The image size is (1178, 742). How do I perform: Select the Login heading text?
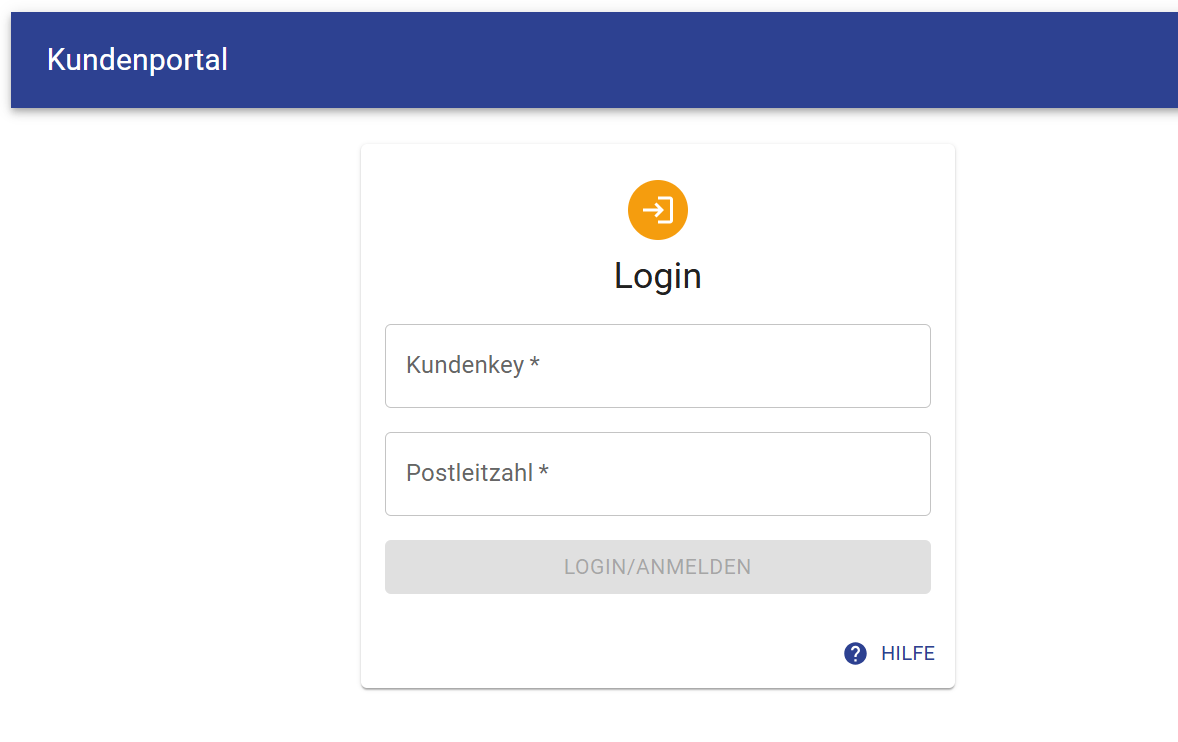point(657,276)
